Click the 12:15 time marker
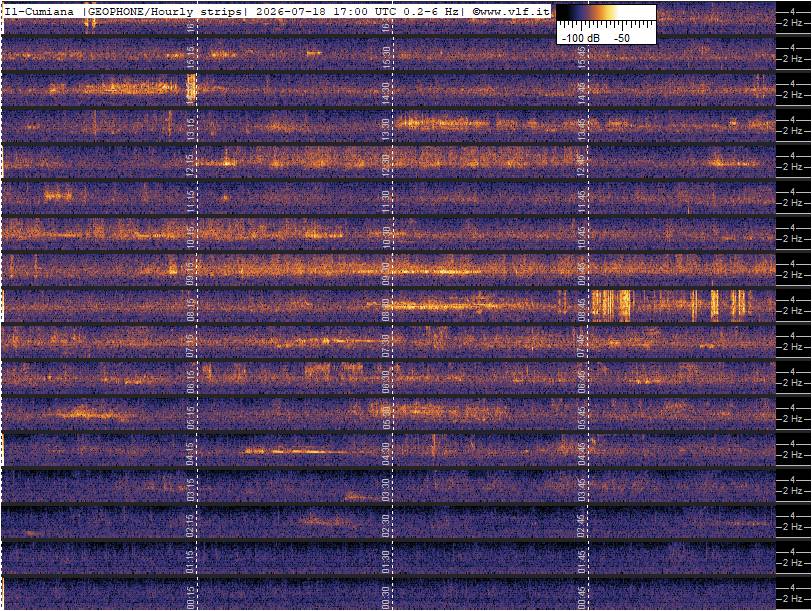 coord(190,166)
